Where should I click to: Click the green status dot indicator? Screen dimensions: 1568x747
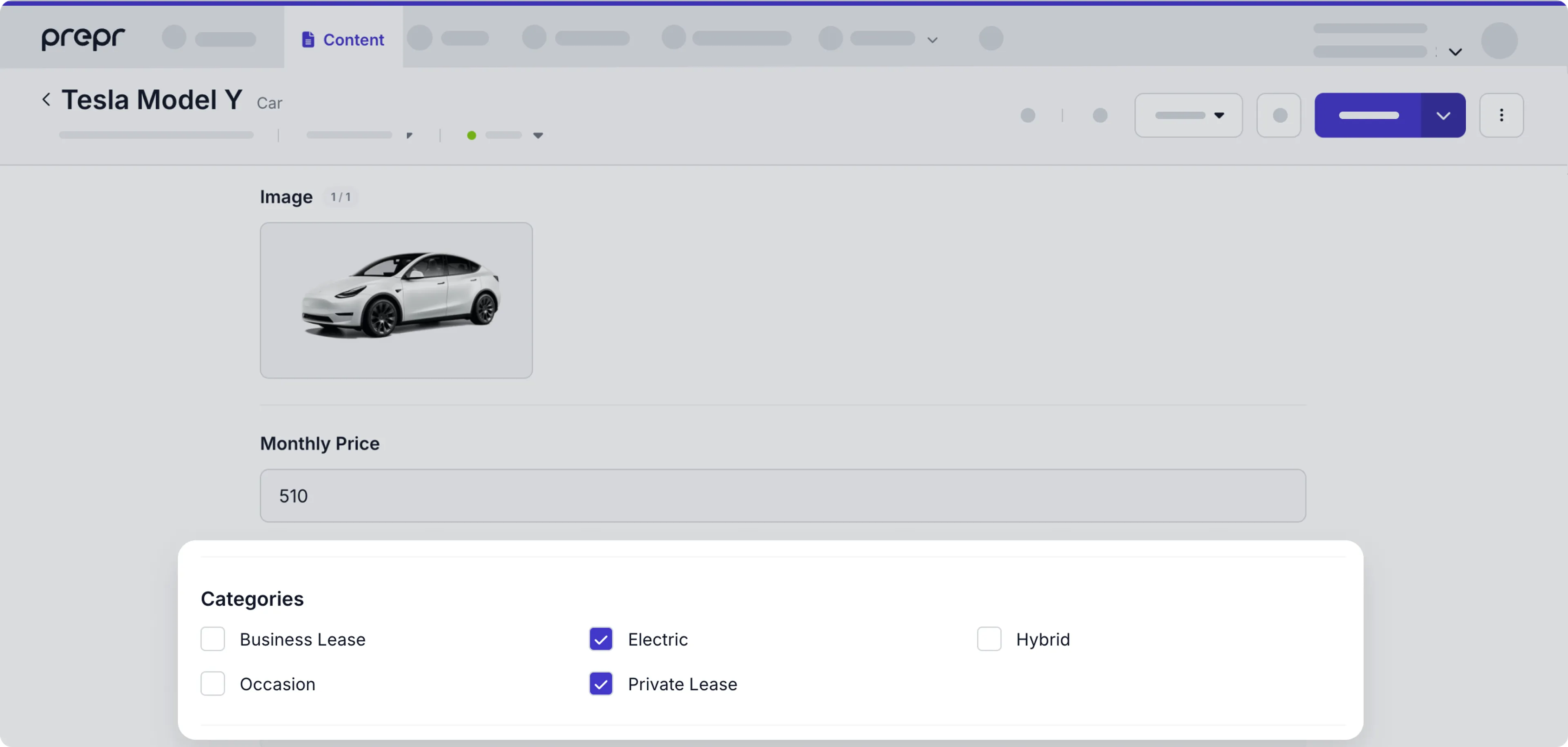[471, 136]
